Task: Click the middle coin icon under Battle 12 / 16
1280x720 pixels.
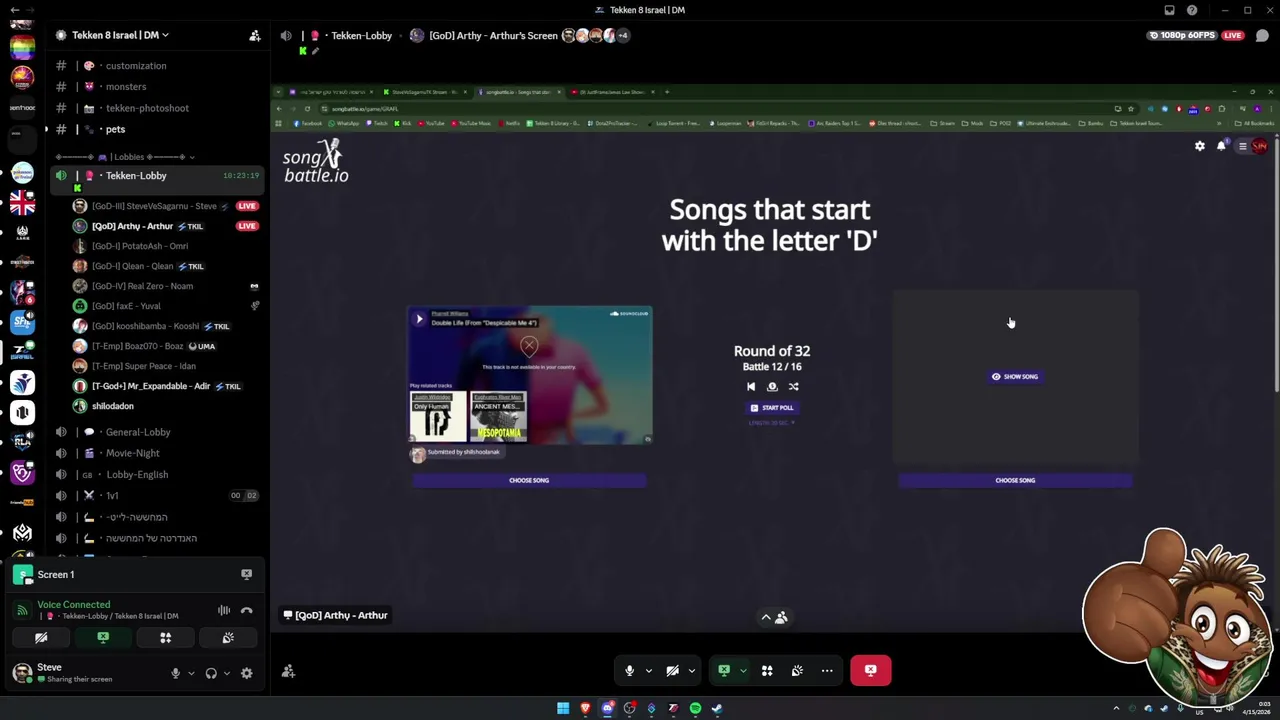Action: [x=772, y=387]
